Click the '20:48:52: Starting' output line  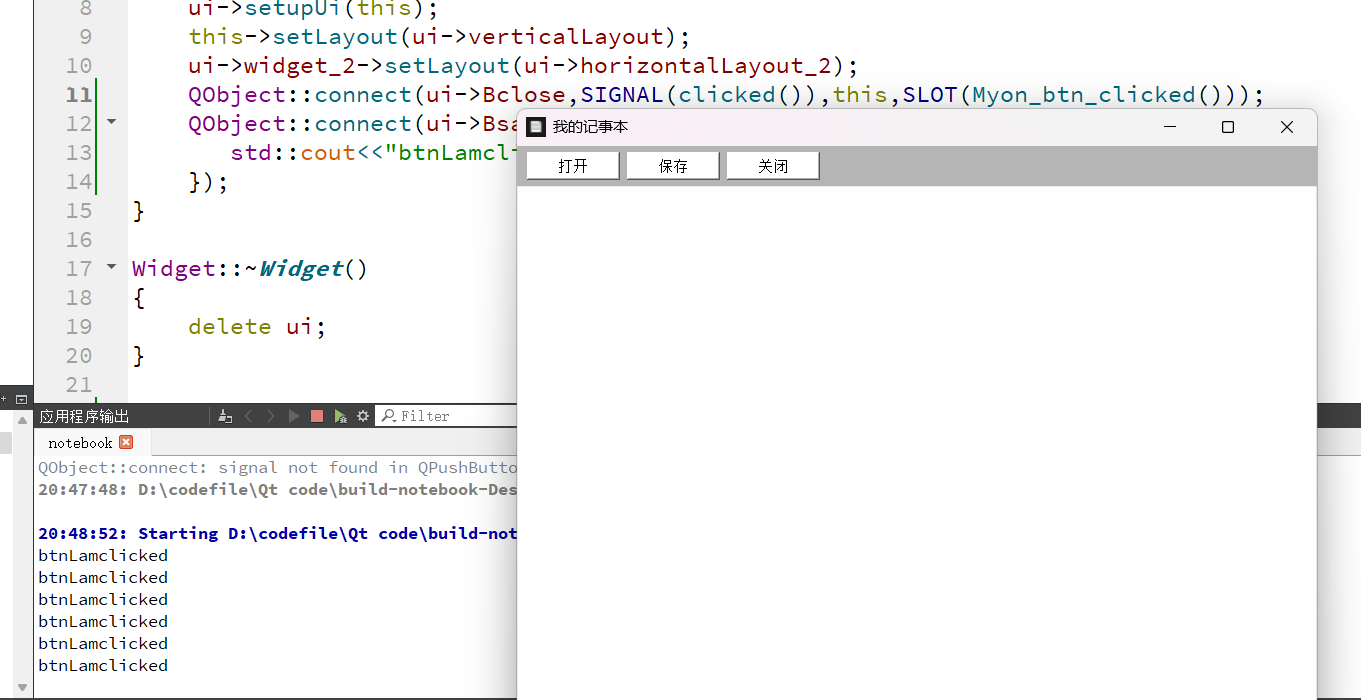pyautogui.click(x=278, y=533)
